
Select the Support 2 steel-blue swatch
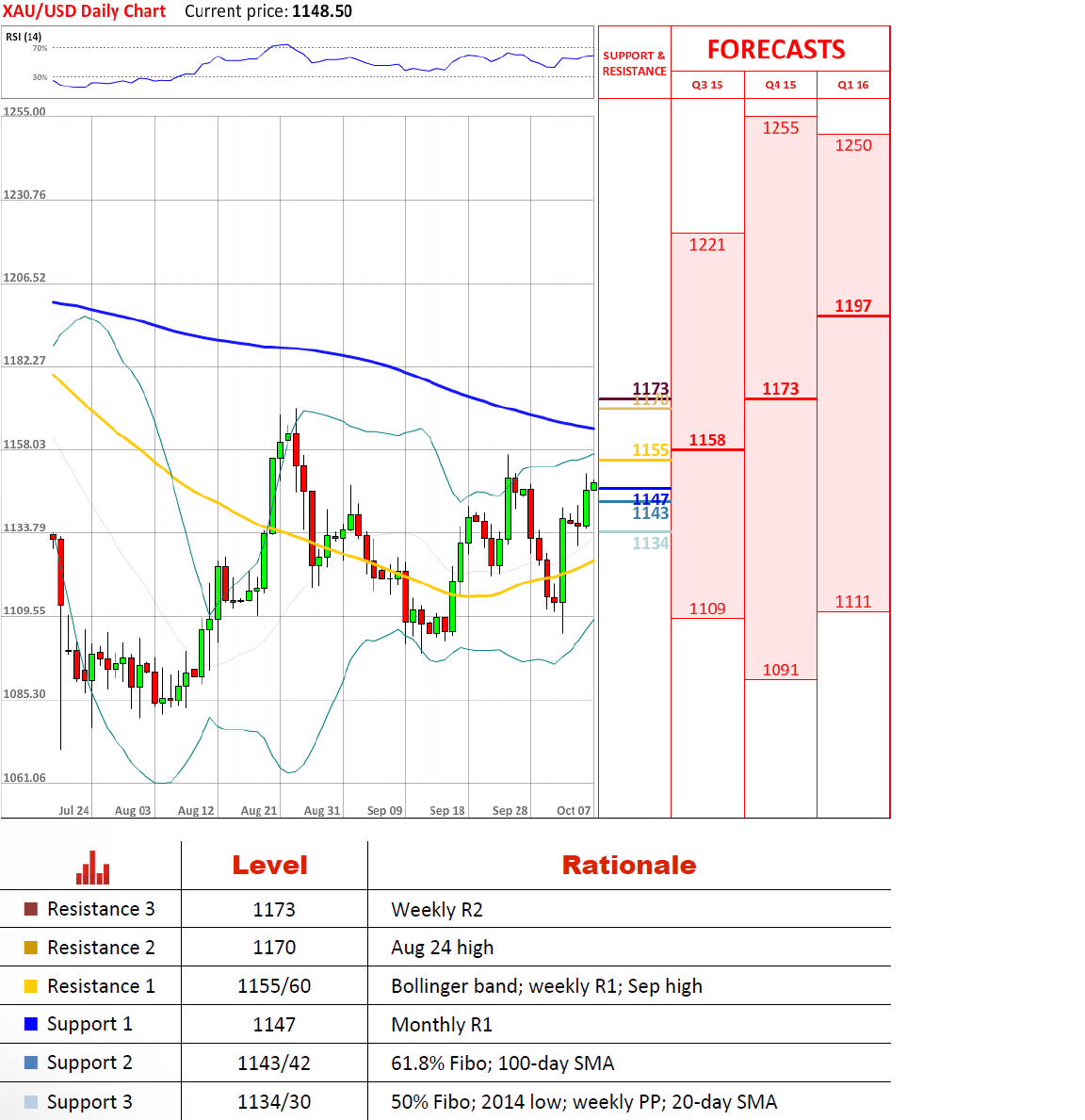pyautogui.click(x=31, y=1063)
